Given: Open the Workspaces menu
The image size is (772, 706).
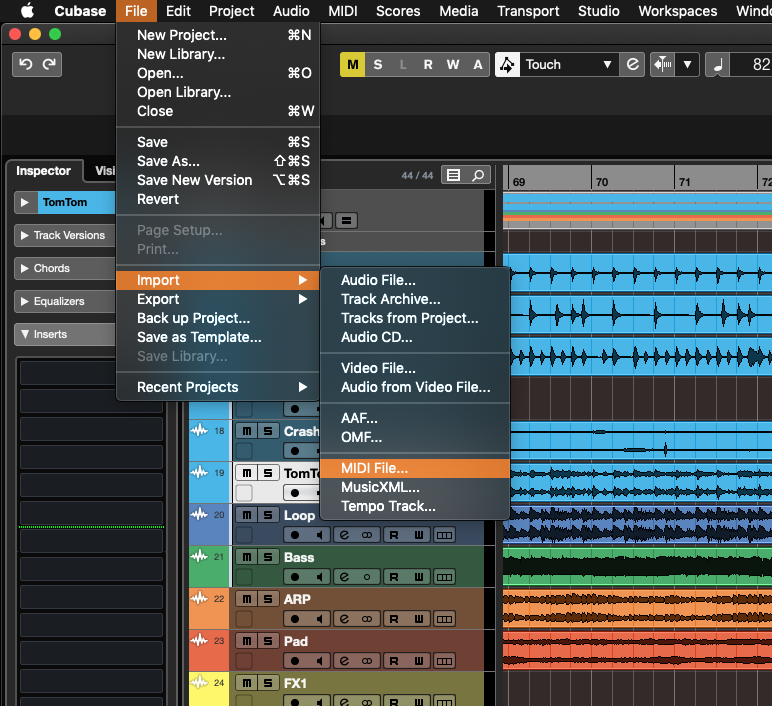Looking at the screenshot, I should tap(677, 11).
